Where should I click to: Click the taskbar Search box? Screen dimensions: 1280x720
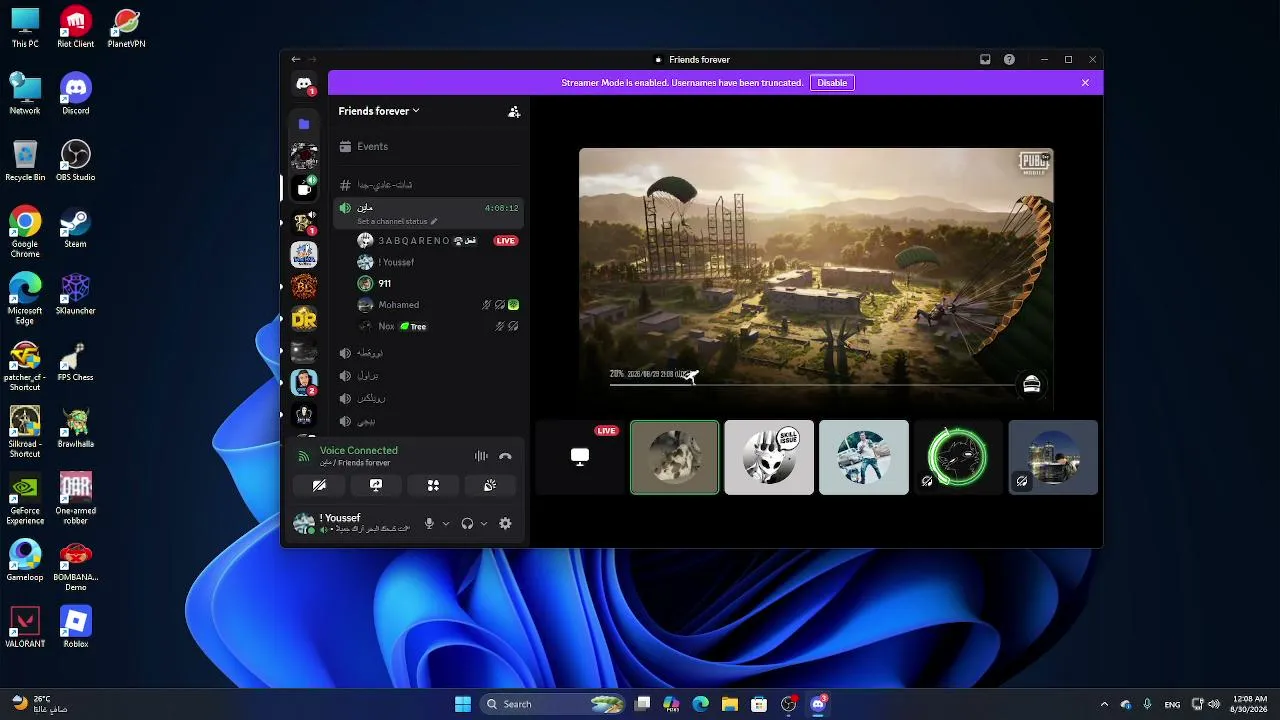tap(553, 704)
